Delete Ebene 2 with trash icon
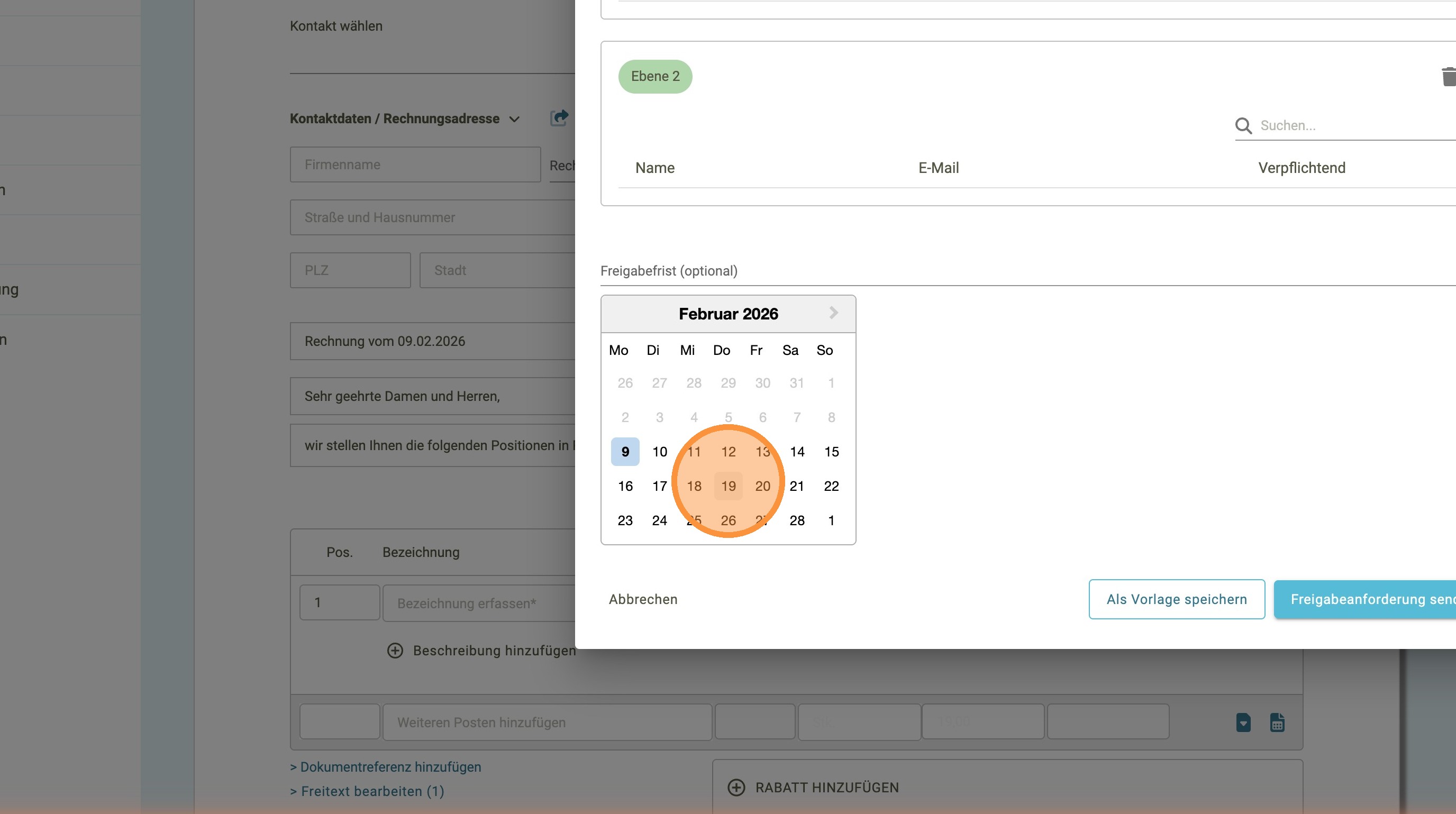Viewport: 1456px width, 814px height. point(1449,77)
